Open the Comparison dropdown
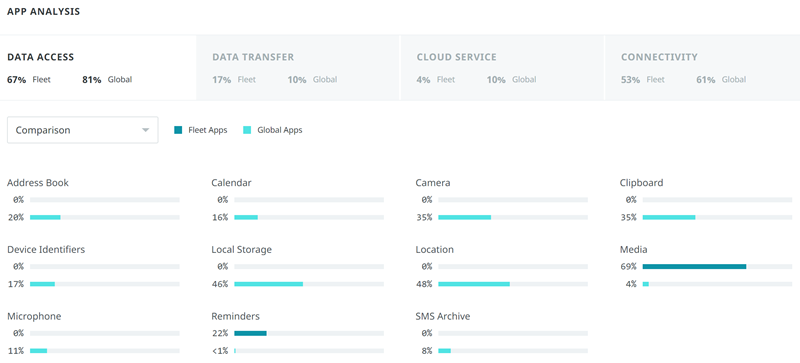 (83, 130)
